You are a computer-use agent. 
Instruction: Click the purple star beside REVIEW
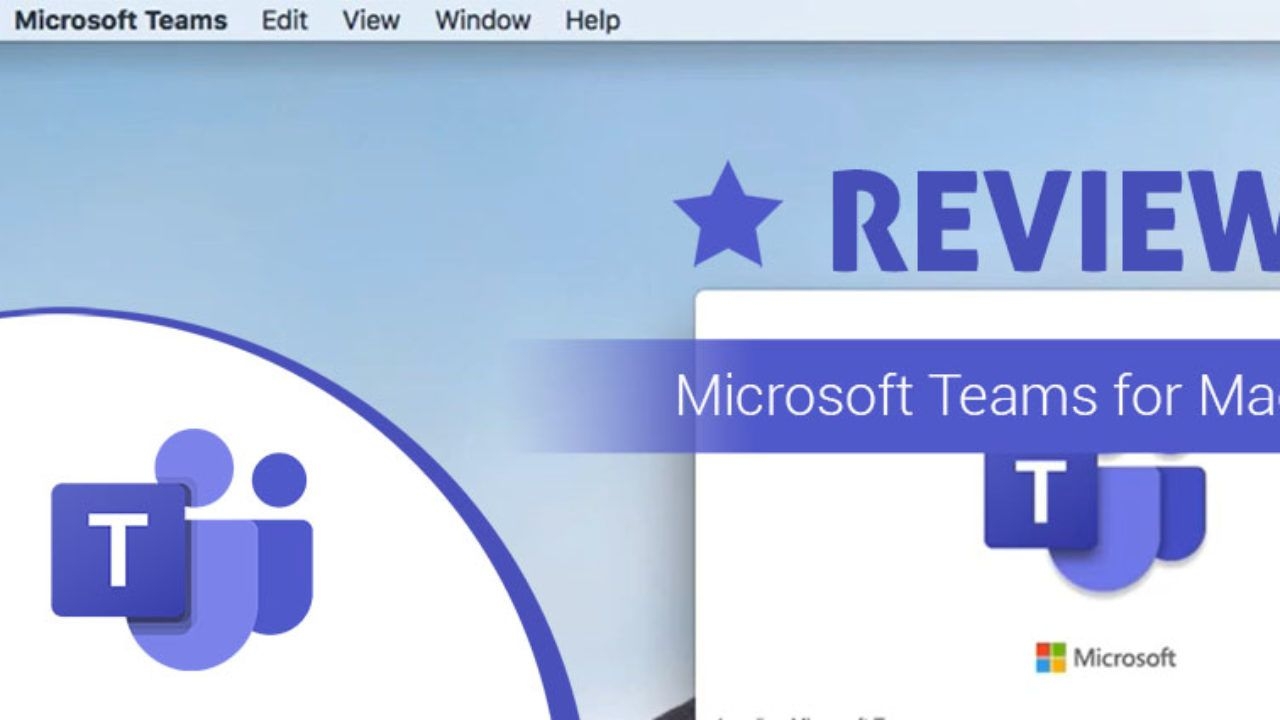728,216
